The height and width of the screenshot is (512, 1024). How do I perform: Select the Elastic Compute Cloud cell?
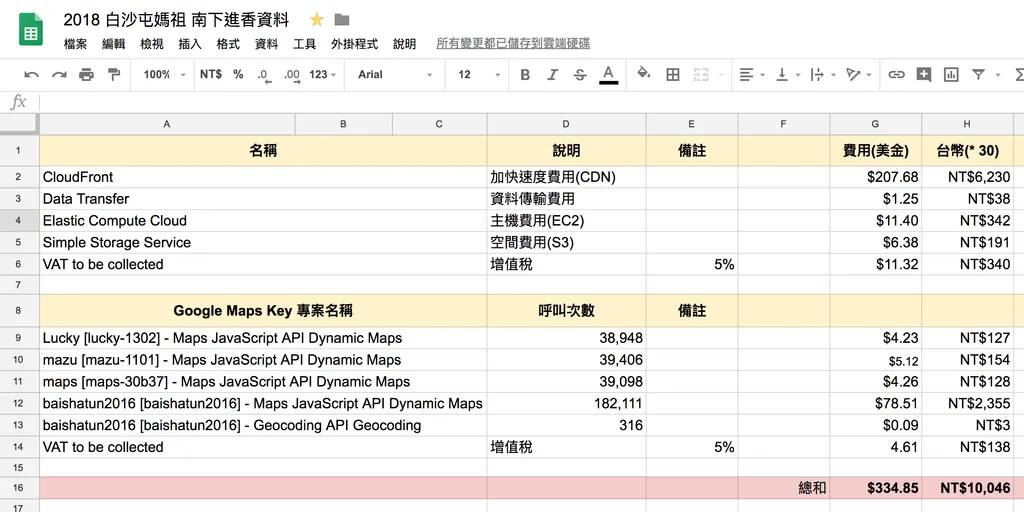click(263, 221)
